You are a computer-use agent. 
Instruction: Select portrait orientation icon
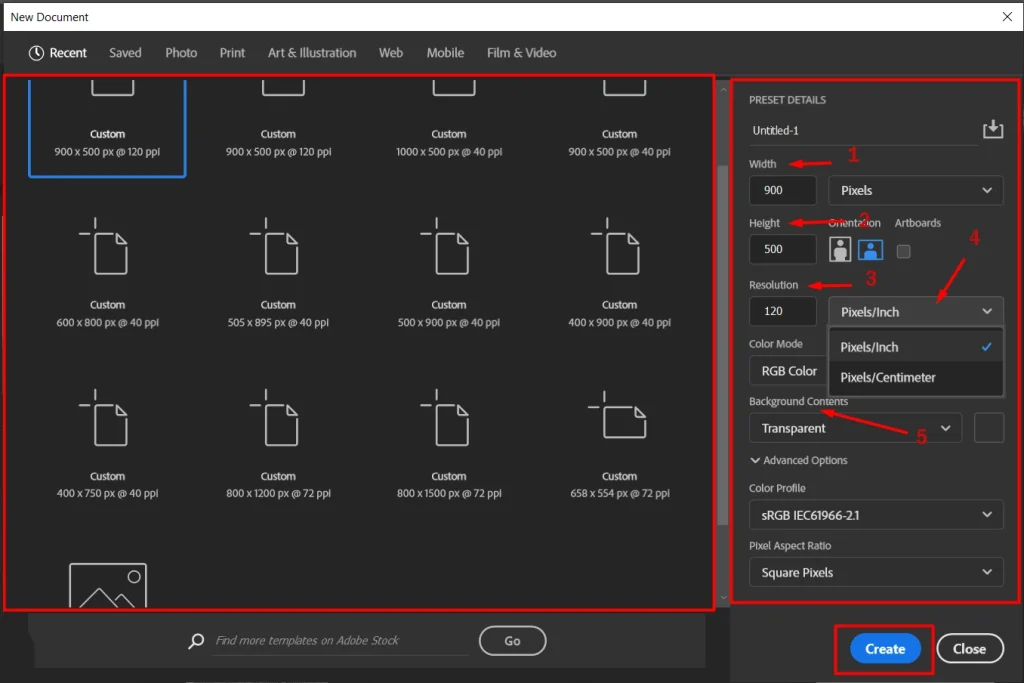click(x=840, y=249)
